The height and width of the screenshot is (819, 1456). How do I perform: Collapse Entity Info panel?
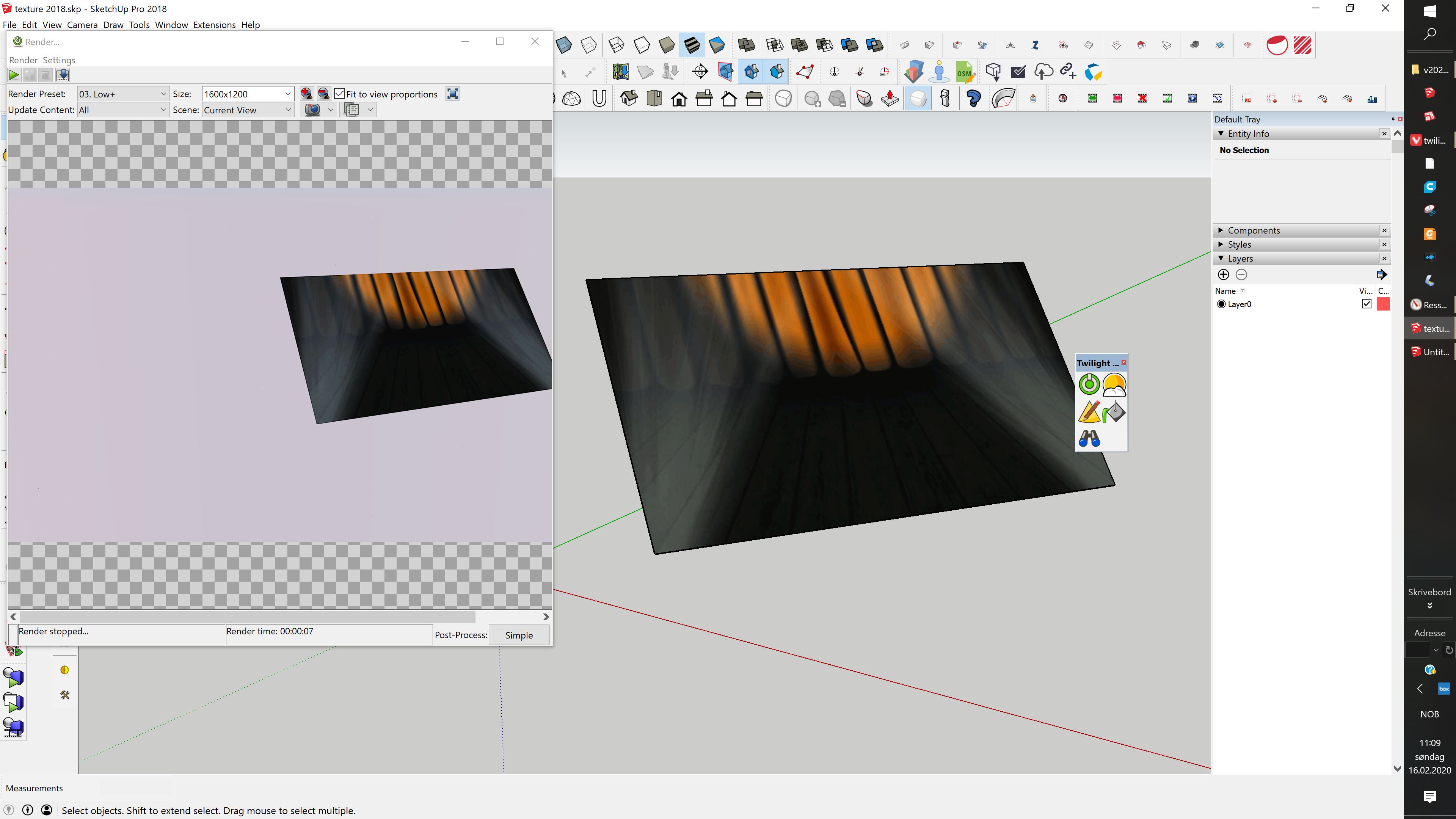pyautogui.click(x=1221, y=133)
